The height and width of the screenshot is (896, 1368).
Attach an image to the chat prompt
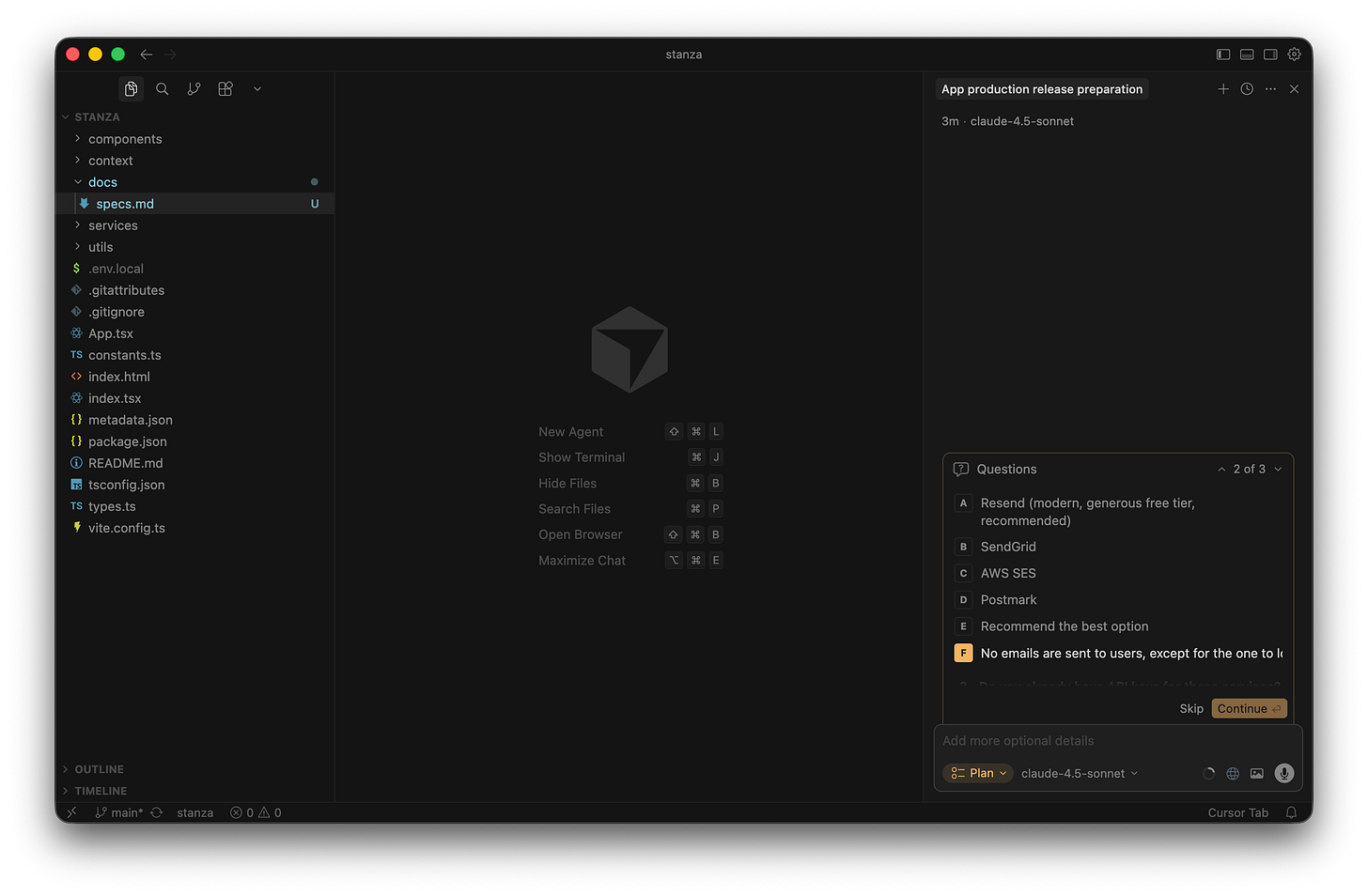(1257, 773)
